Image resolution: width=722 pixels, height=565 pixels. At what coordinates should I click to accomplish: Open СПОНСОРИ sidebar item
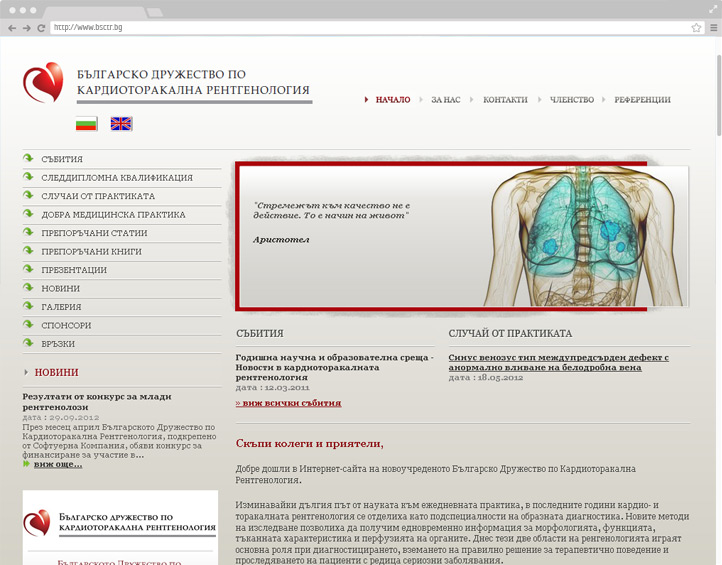(66, 325)
